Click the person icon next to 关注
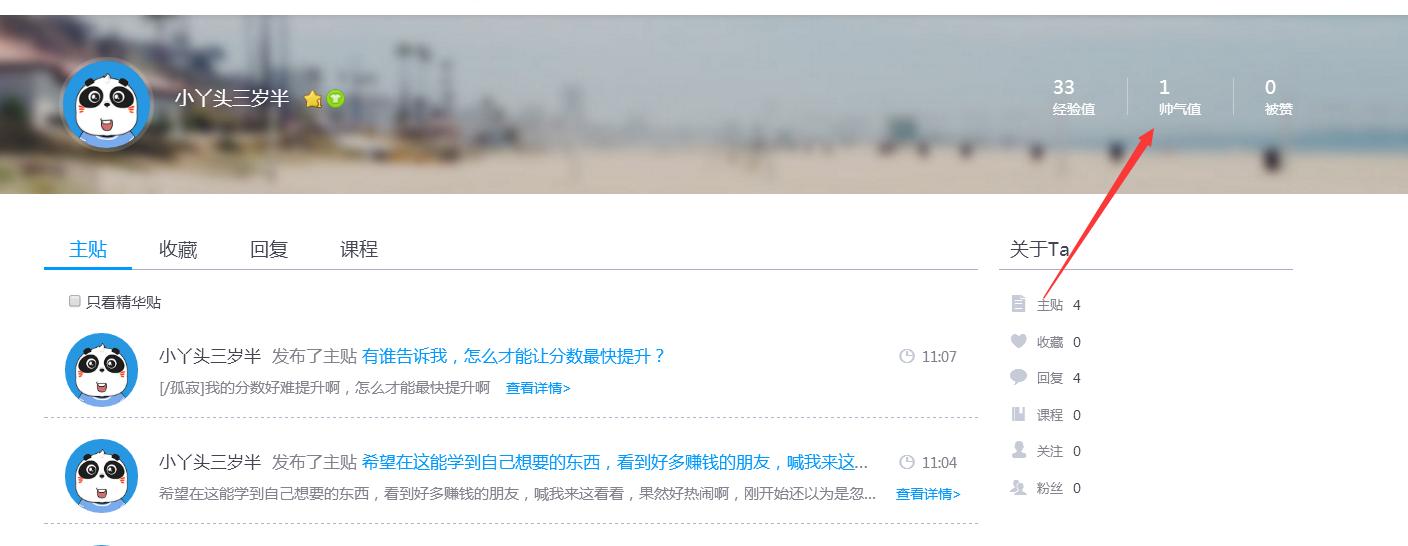The width and height of the screenshot is (1408, 546). 1019,450
